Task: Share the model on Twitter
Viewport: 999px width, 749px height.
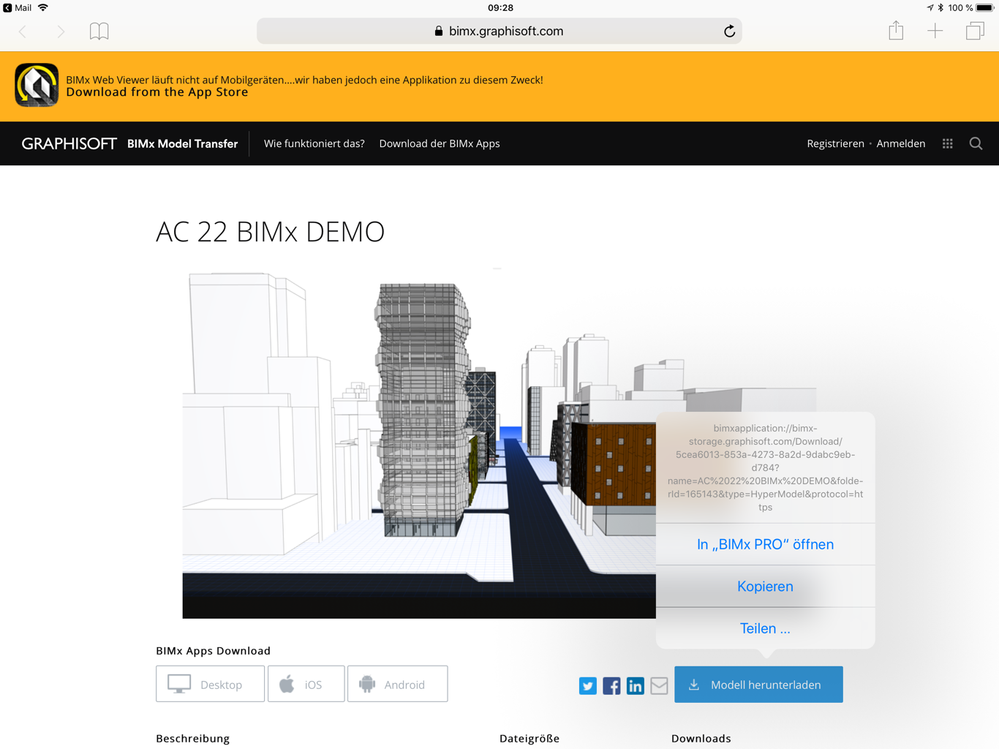Action: [x=588, y=686]
